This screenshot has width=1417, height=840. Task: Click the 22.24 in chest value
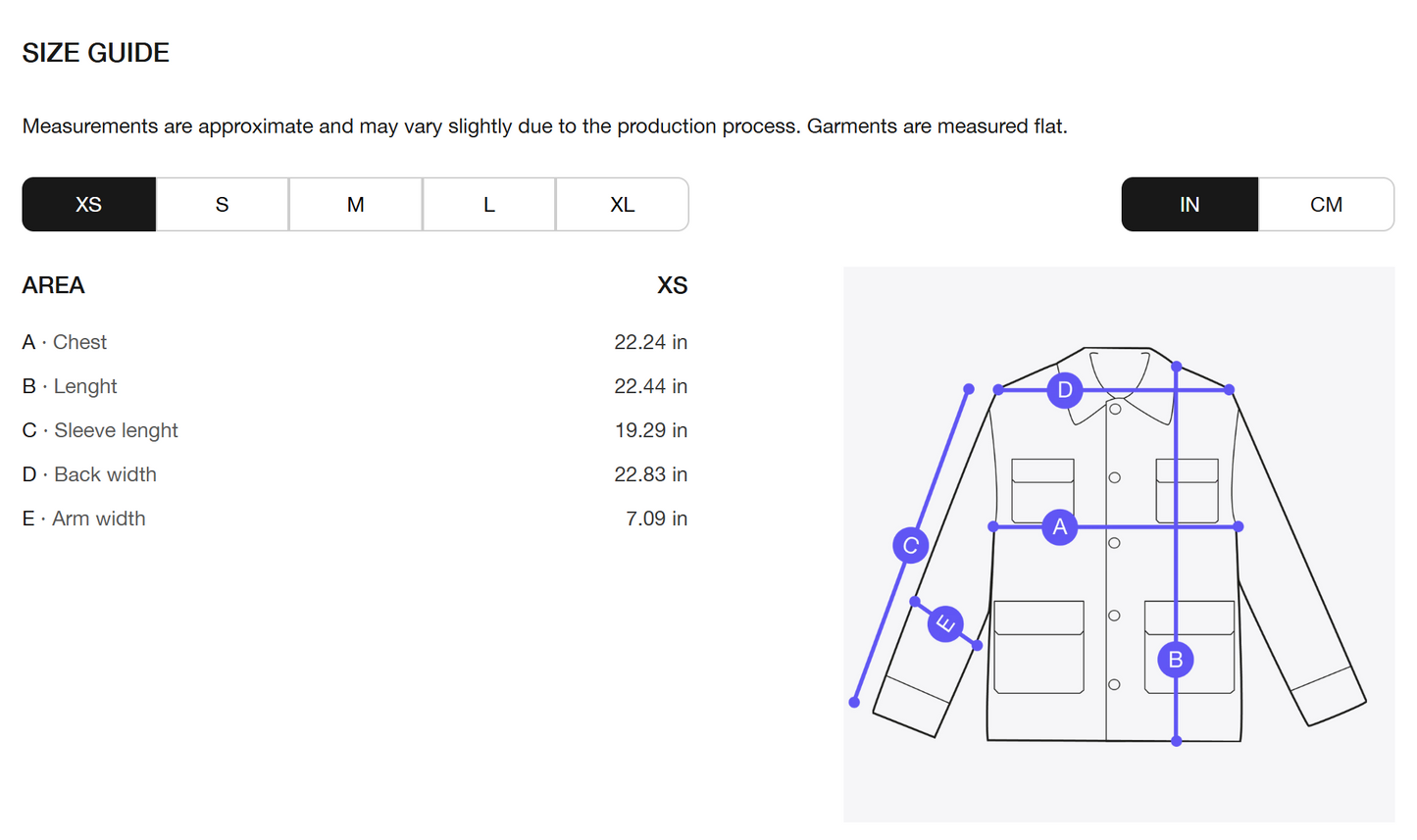(x=650, y=342)
